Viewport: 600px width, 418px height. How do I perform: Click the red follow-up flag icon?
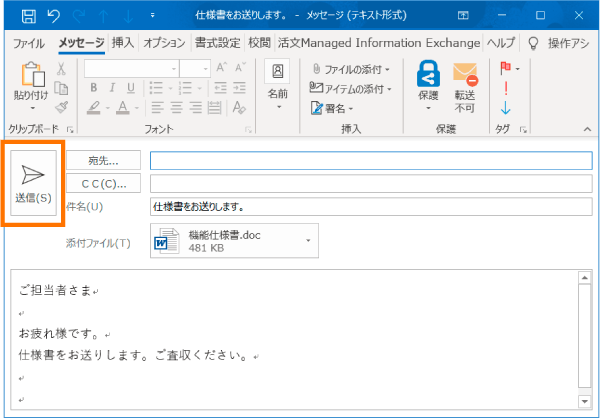coord(505,69)
